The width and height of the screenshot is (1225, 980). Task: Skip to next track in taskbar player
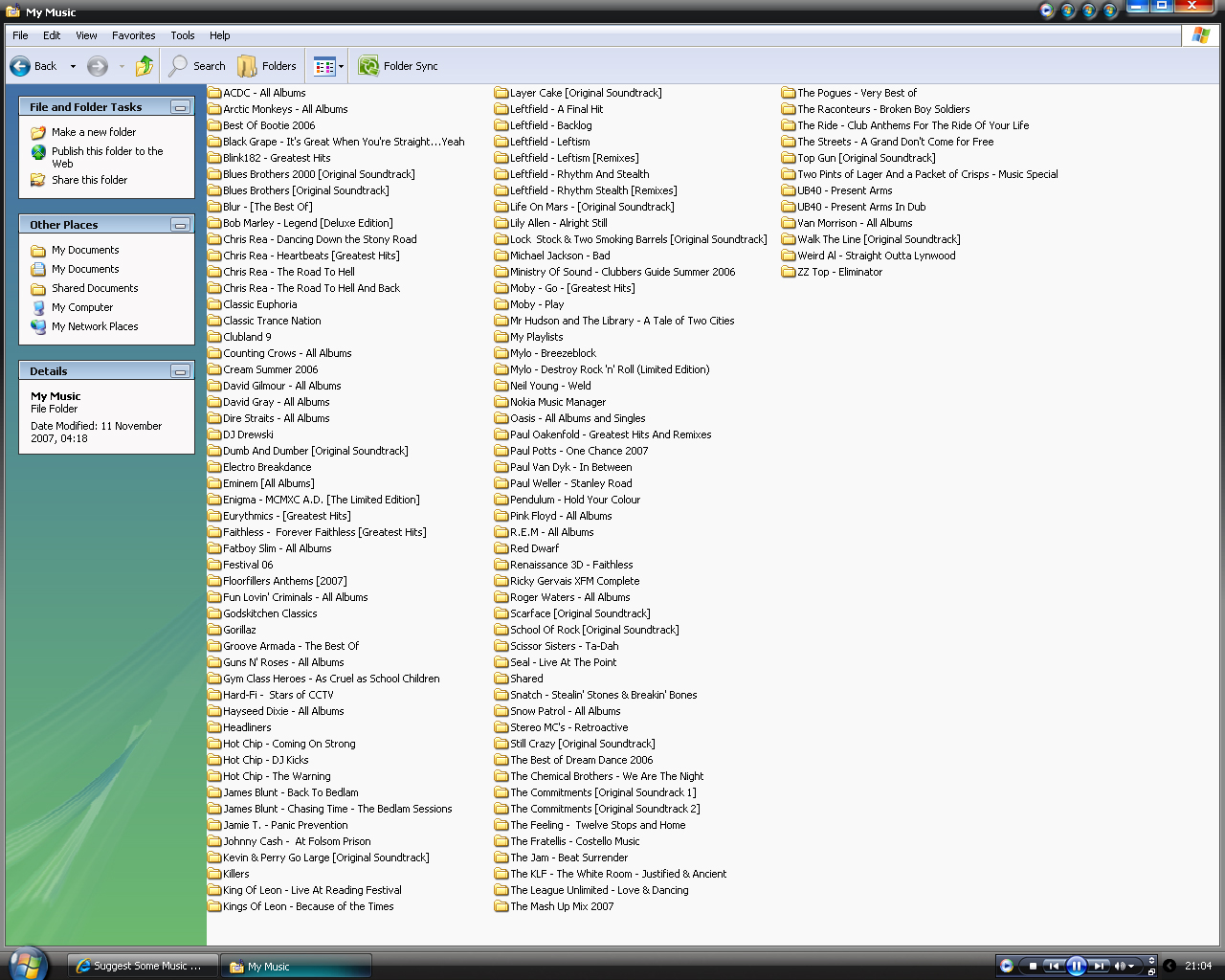[x=1099, y=966]
